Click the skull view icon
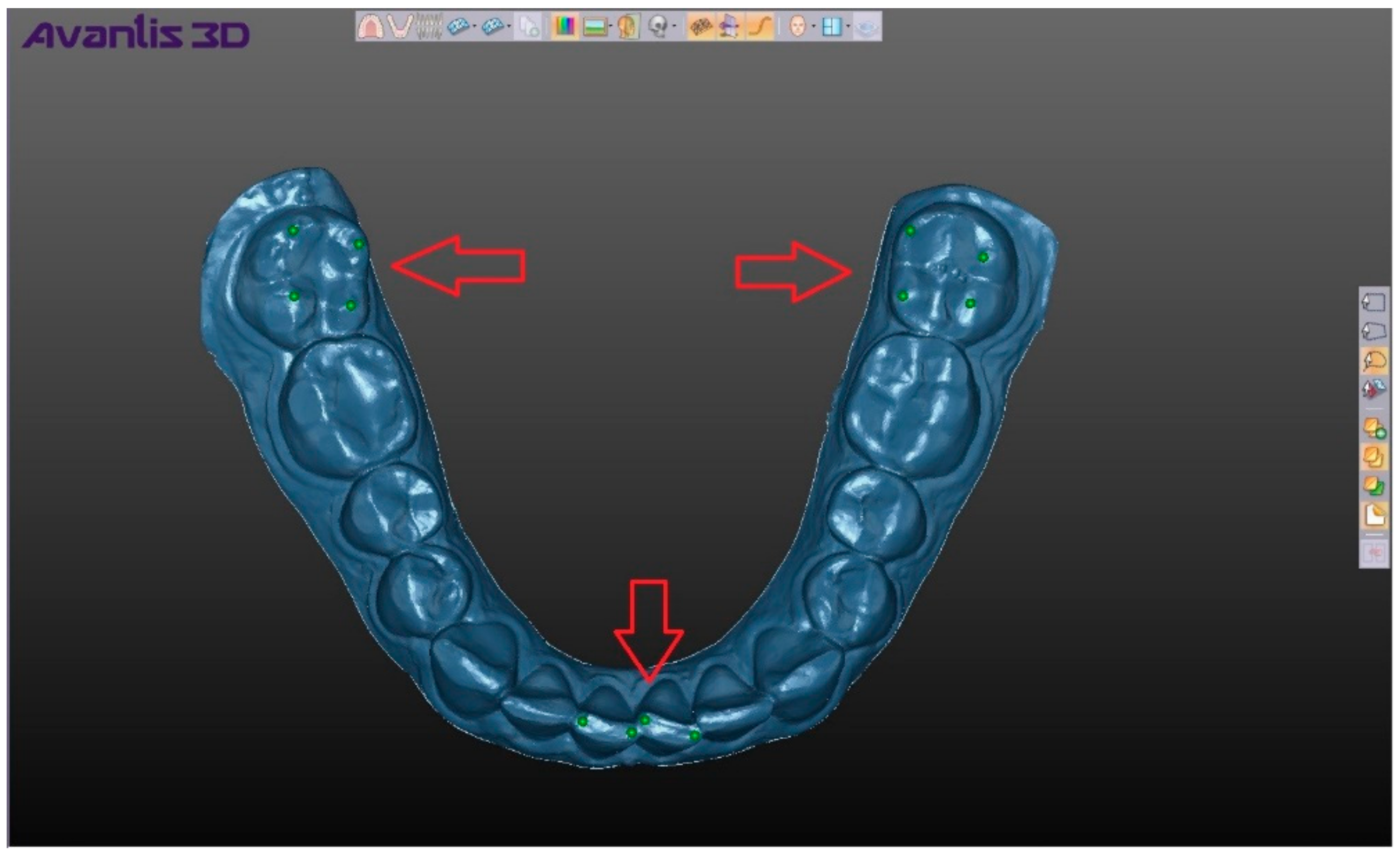Screen dimensions: 1400x857 coord(658,26)
